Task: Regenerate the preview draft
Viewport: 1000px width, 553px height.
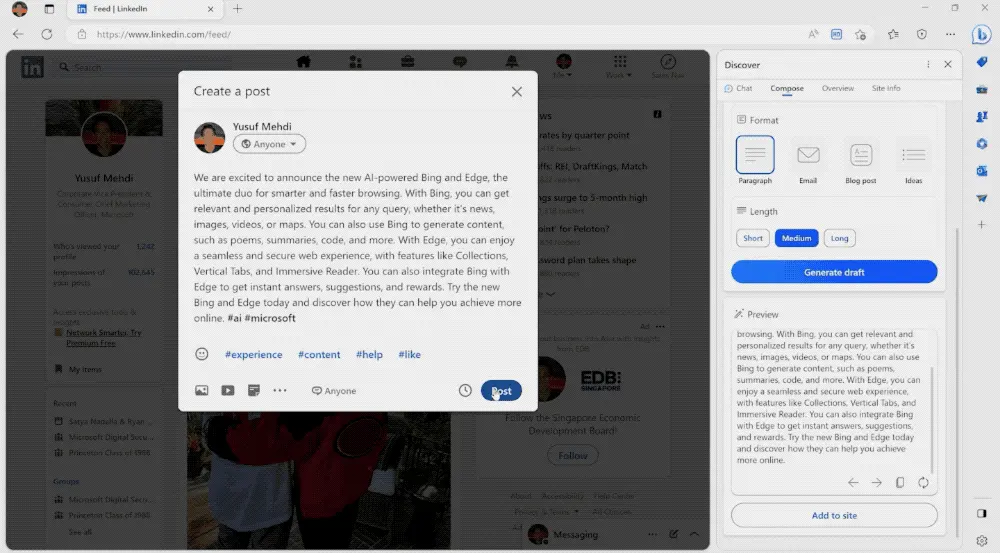Action: [923, 483]
